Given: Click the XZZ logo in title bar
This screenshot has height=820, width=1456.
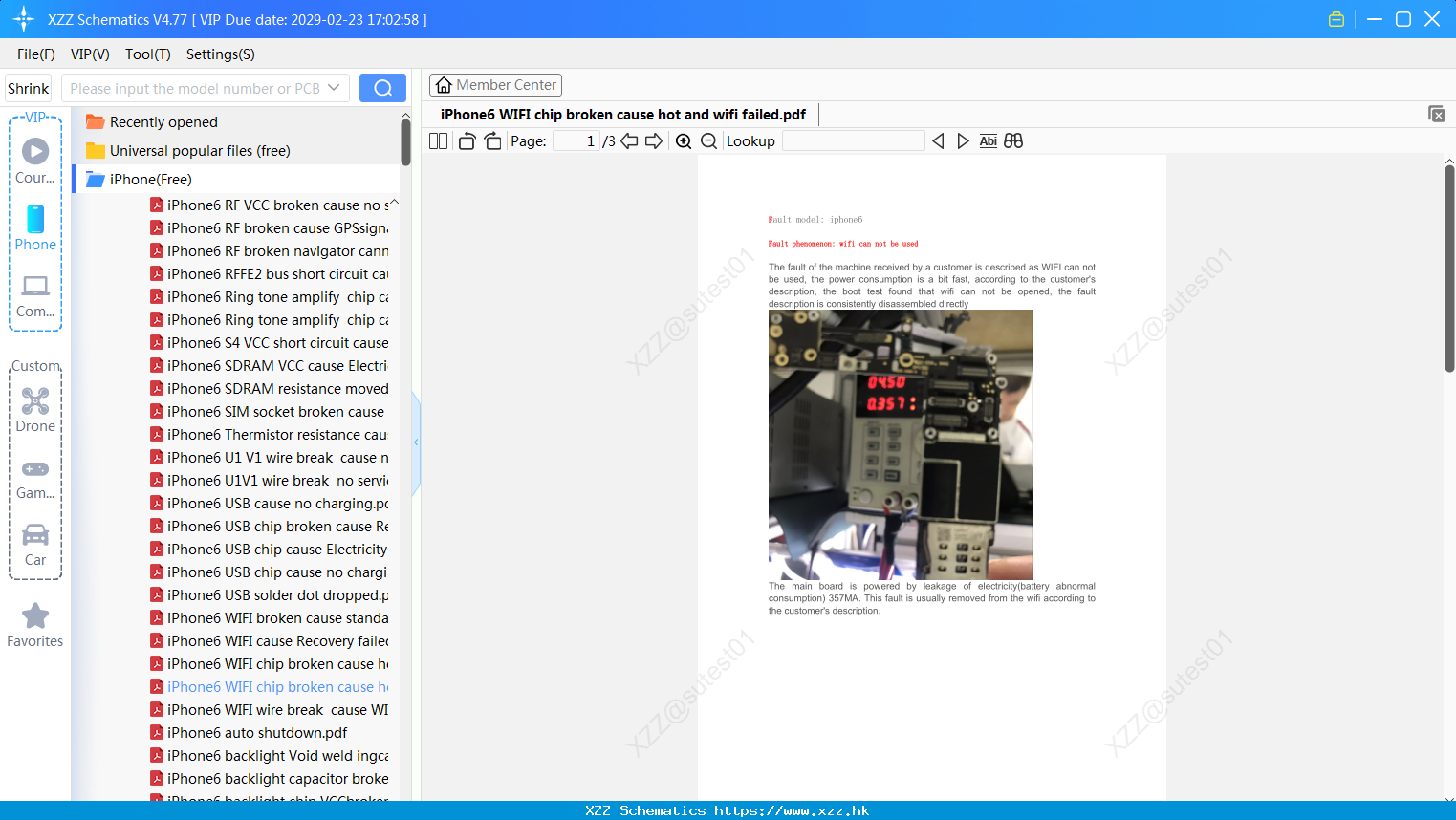Looking at the screenshot, I should click(x=24, y=19).
